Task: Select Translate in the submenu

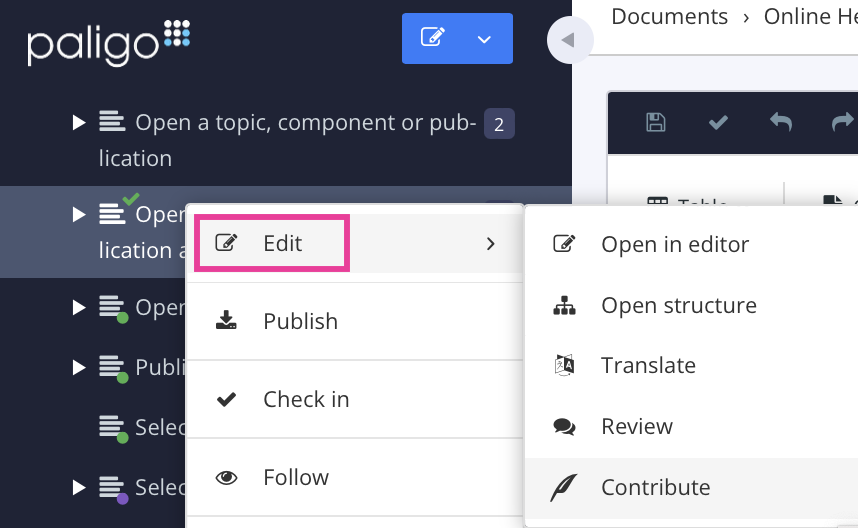Action: click(x=691, y=365)
